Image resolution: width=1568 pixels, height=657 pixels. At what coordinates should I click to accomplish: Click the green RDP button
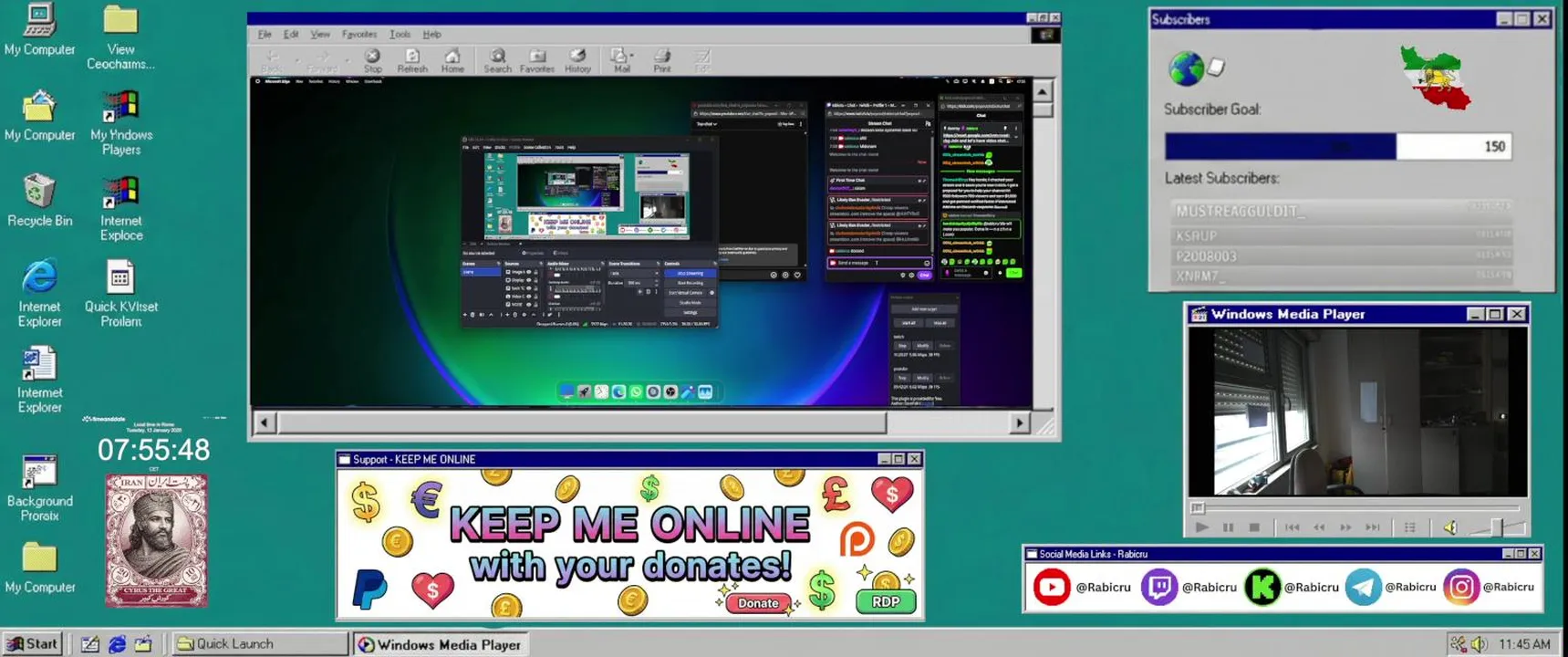coord(886,601)
